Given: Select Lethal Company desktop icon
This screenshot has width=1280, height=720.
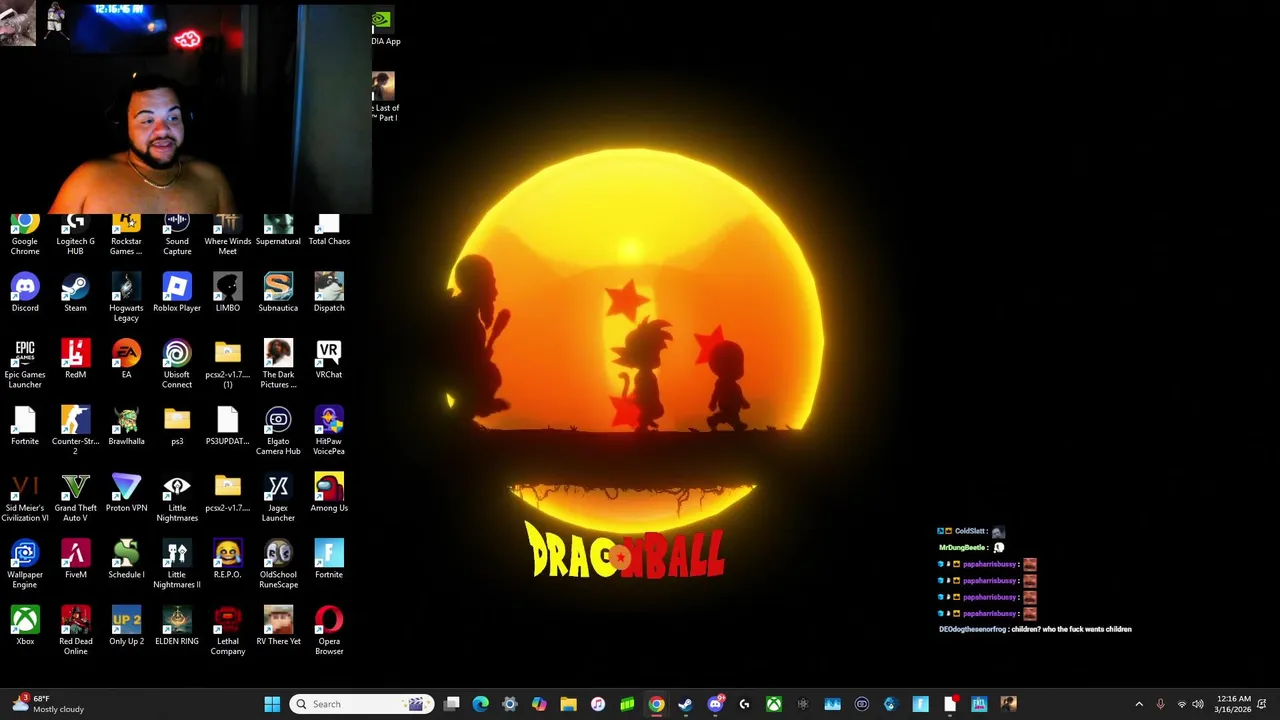Looking at the screenshot, I should pyautogui.click(x=228, y=632).
